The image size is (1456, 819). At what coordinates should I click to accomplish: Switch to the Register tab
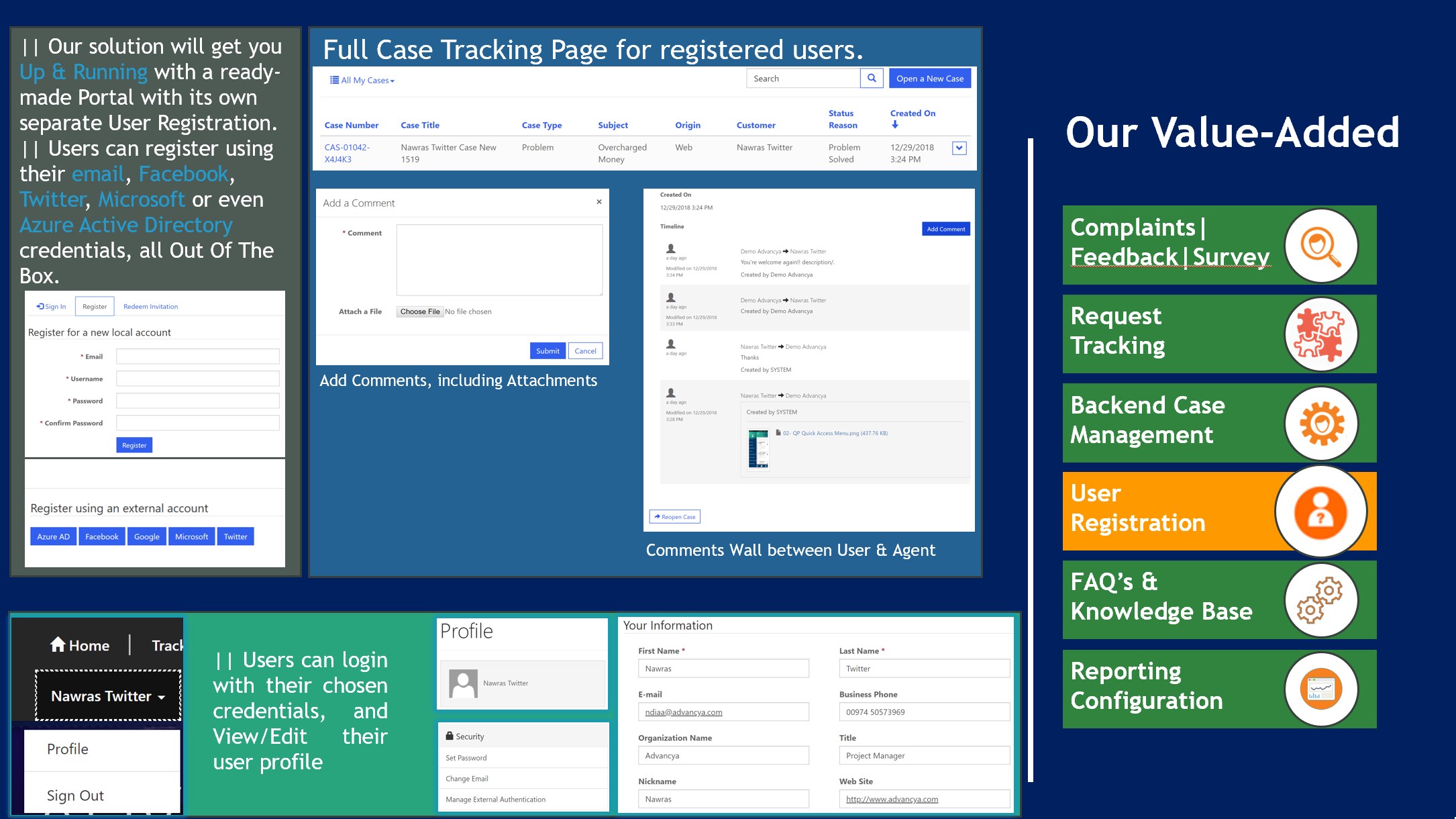click(x=95, y=307)
